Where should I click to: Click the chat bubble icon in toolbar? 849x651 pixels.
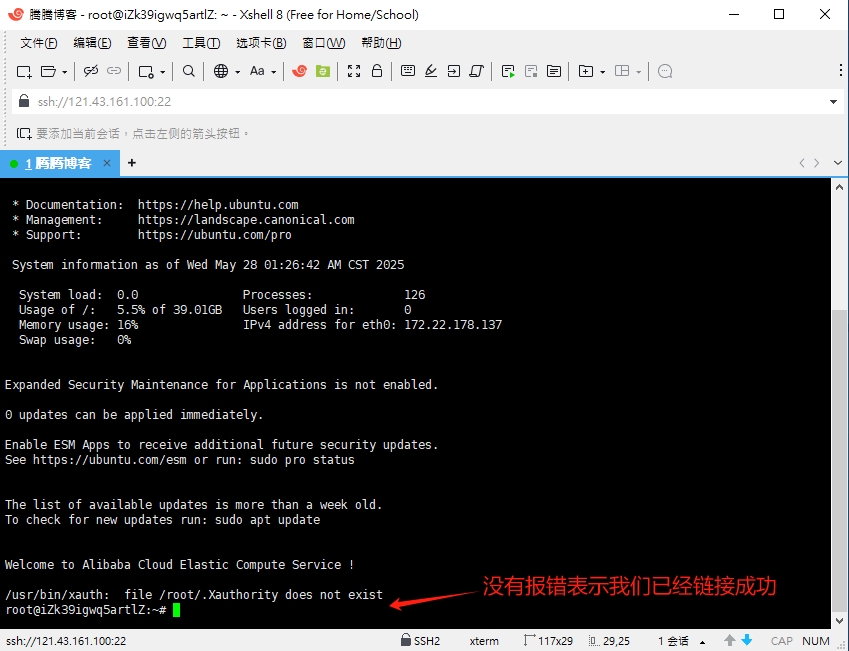(665, 71)
